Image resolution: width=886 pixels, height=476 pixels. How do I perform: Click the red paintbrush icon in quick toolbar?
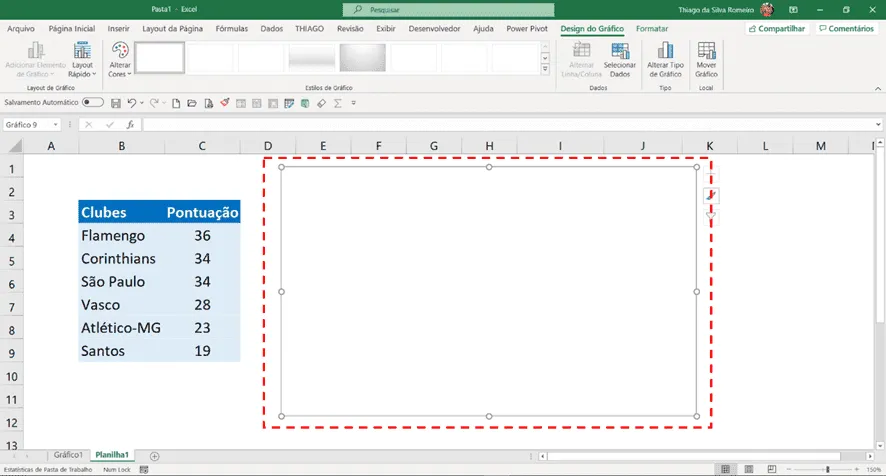(225, 103)
